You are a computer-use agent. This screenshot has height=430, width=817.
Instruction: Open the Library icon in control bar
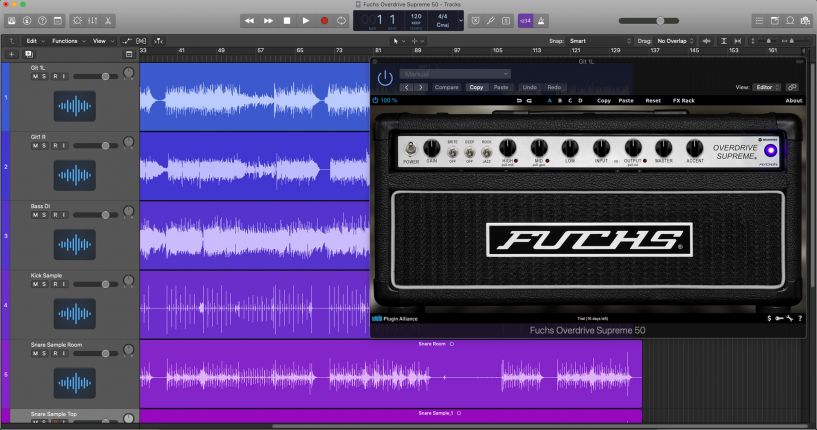pyautogui.click(x=11, y=21)
